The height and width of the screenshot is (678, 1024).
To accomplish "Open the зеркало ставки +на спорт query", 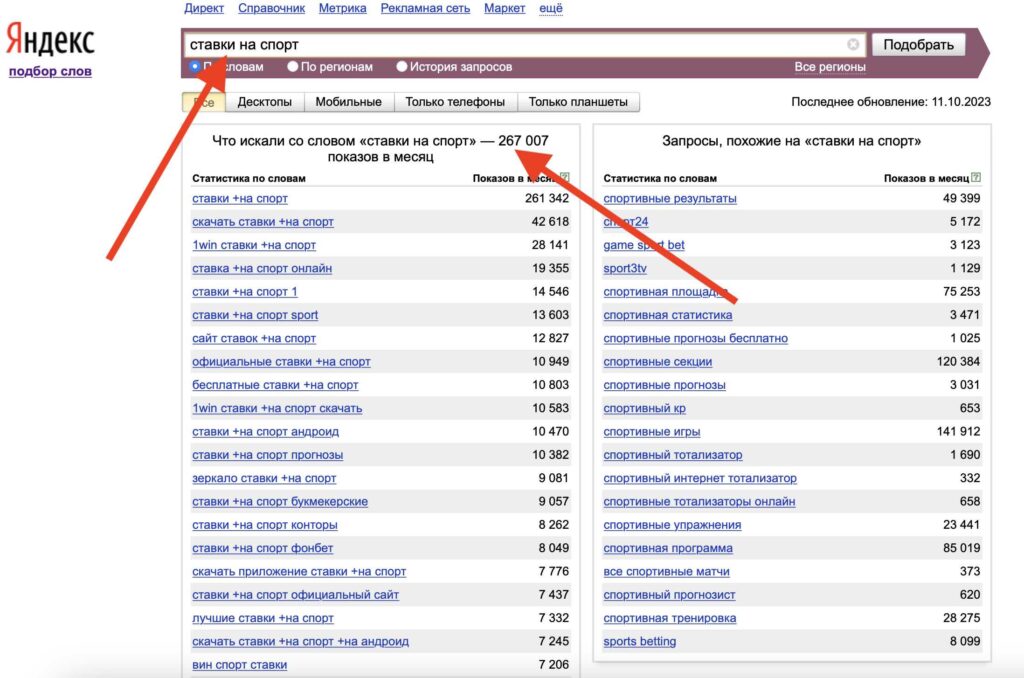I will click(x=264, y=478).
